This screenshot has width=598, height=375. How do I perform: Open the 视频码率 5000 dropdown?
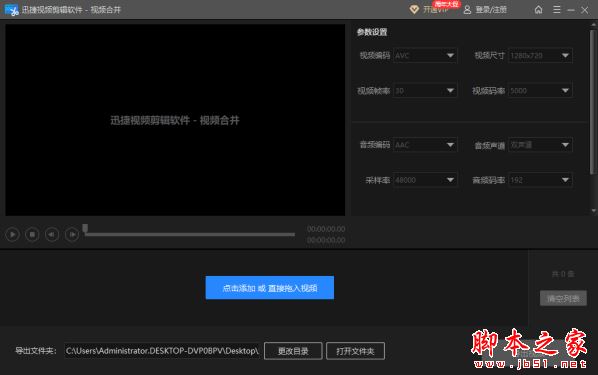(x=540, y=91)
